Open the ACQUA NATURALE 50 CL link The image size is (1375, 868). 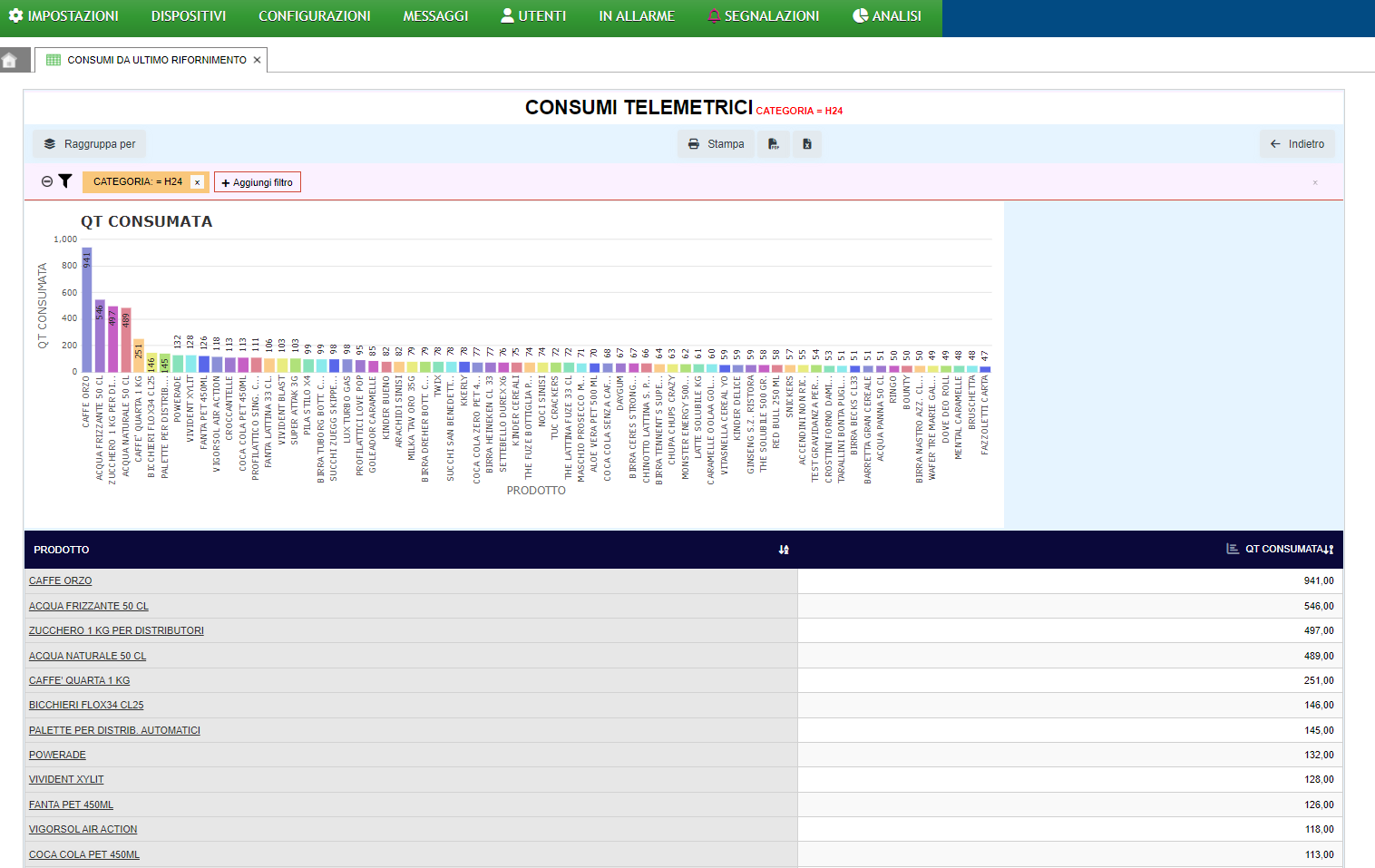click(x=87, y=656)
